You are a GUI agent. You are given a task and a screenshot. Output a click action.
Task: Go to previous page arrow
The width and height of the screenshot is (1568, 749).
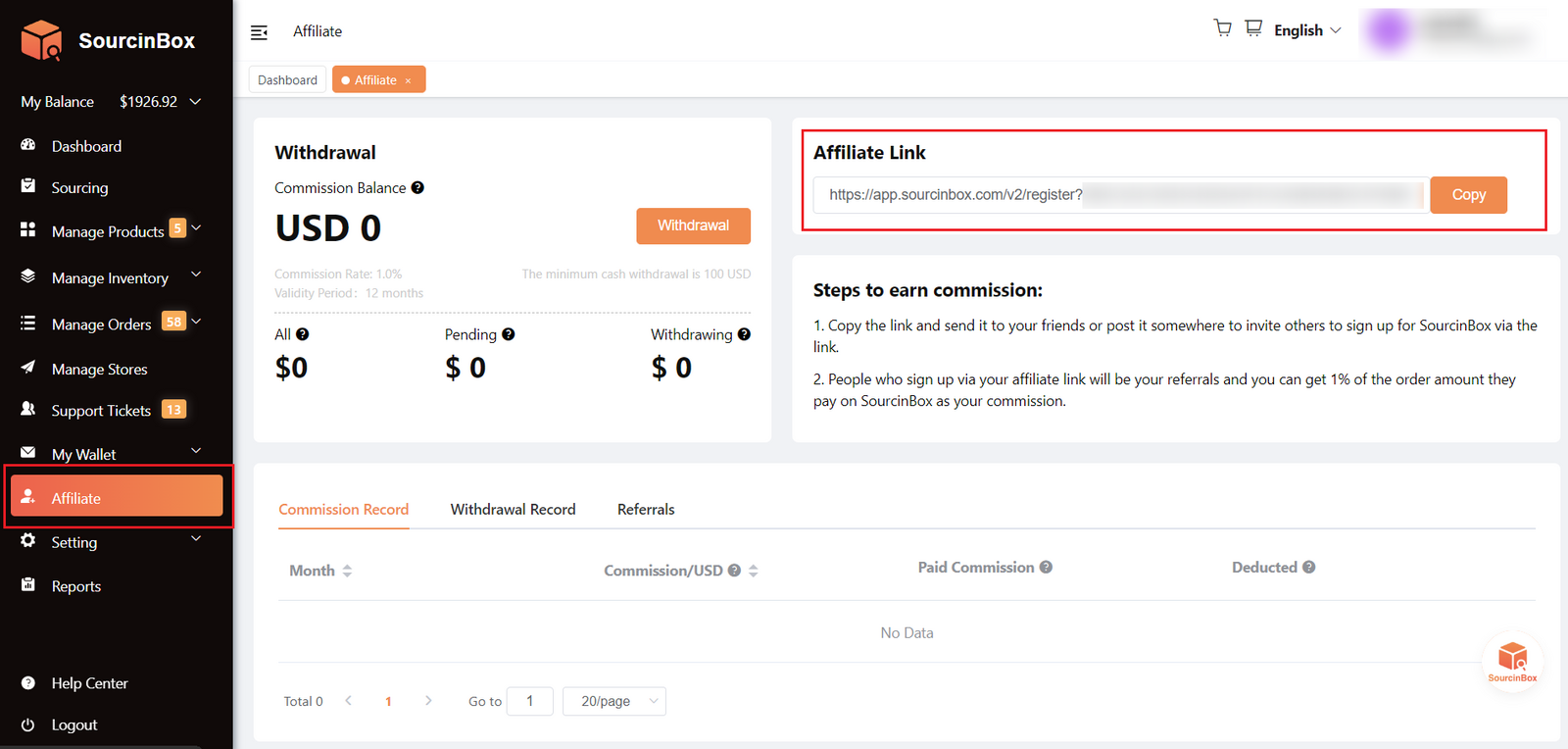348,701
